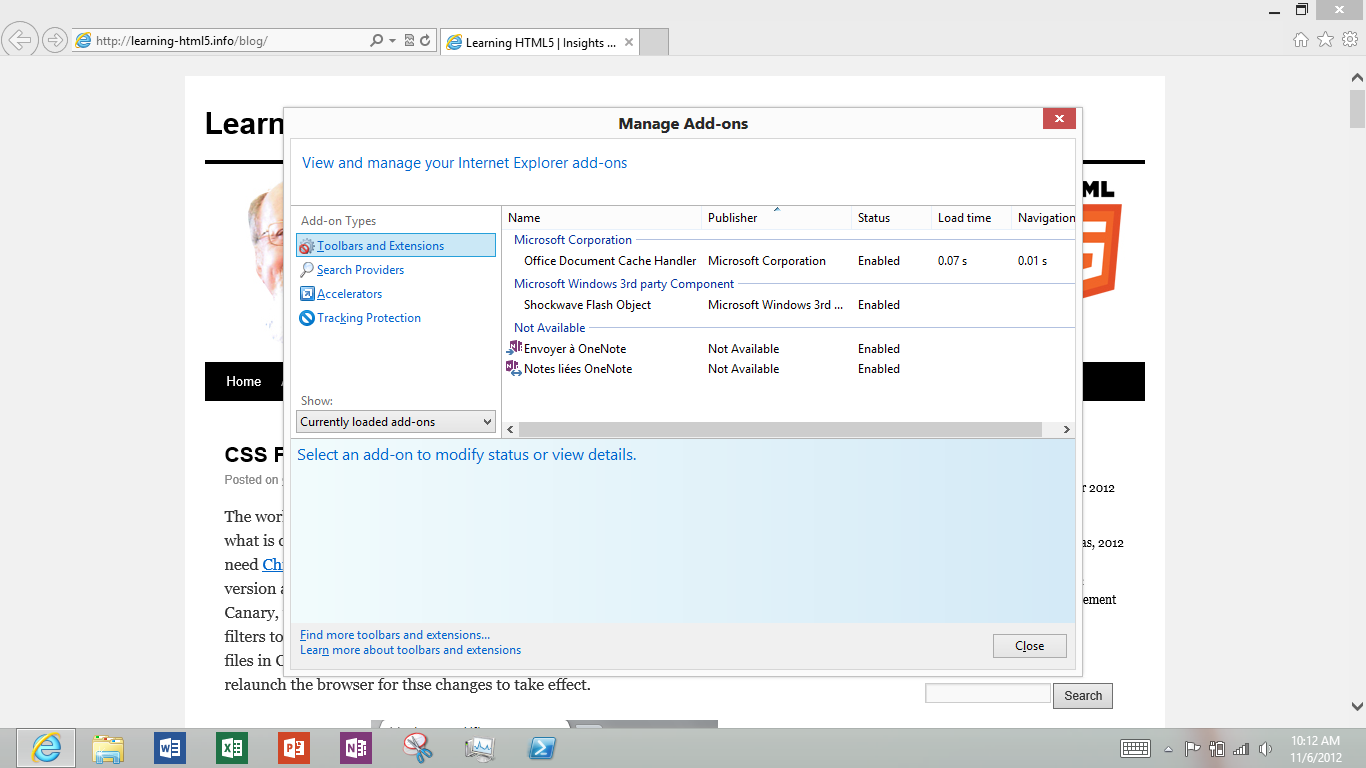Launch PowerPoint from the taskbar

pyautogui.click(x=294, y=748)
